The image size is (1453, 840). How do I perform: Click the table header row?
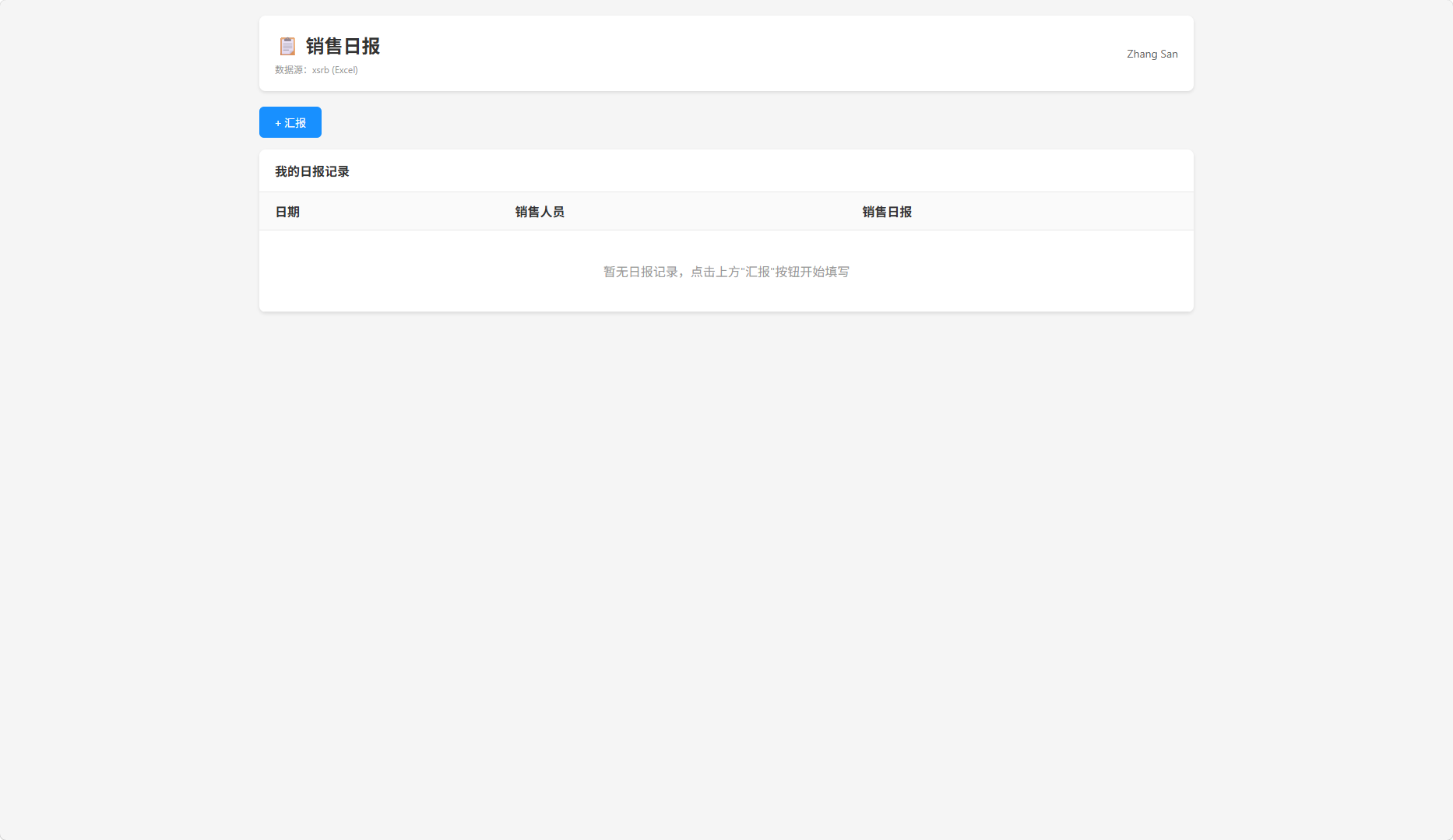[x=726, y=211]
